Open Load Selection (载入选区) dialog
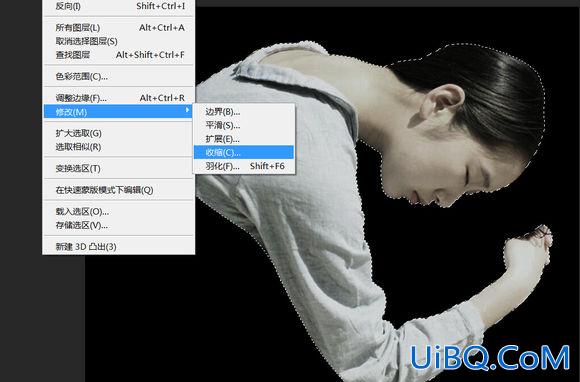 pyautogui.click(x=119, y=212)
